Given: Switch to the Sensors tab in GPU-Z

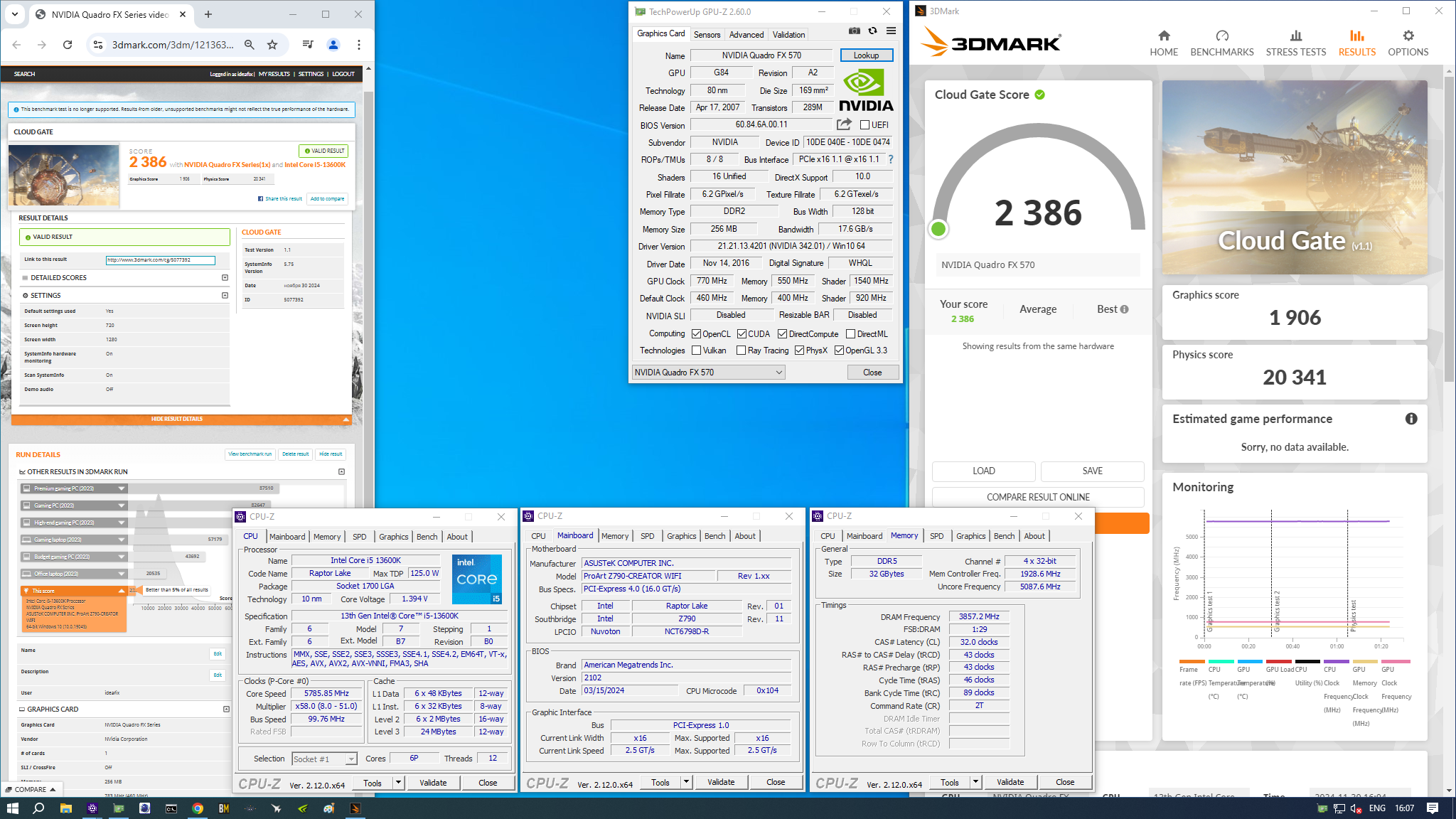Looking at the screenshot, I should click(x=707, y=35).
